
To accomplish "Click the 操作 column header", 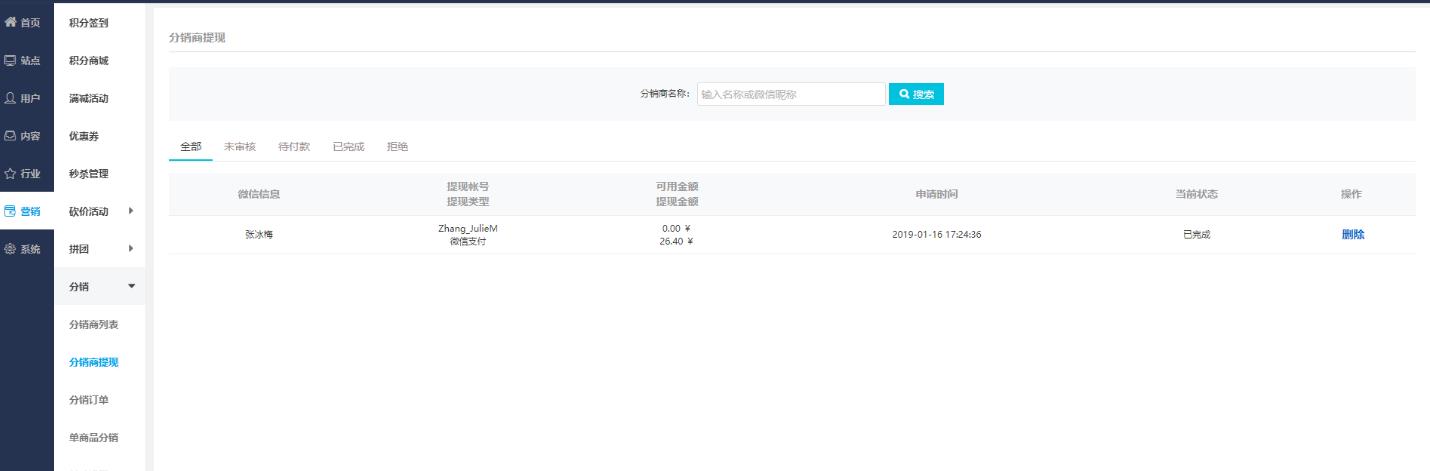I will (x=1351, y=194).
